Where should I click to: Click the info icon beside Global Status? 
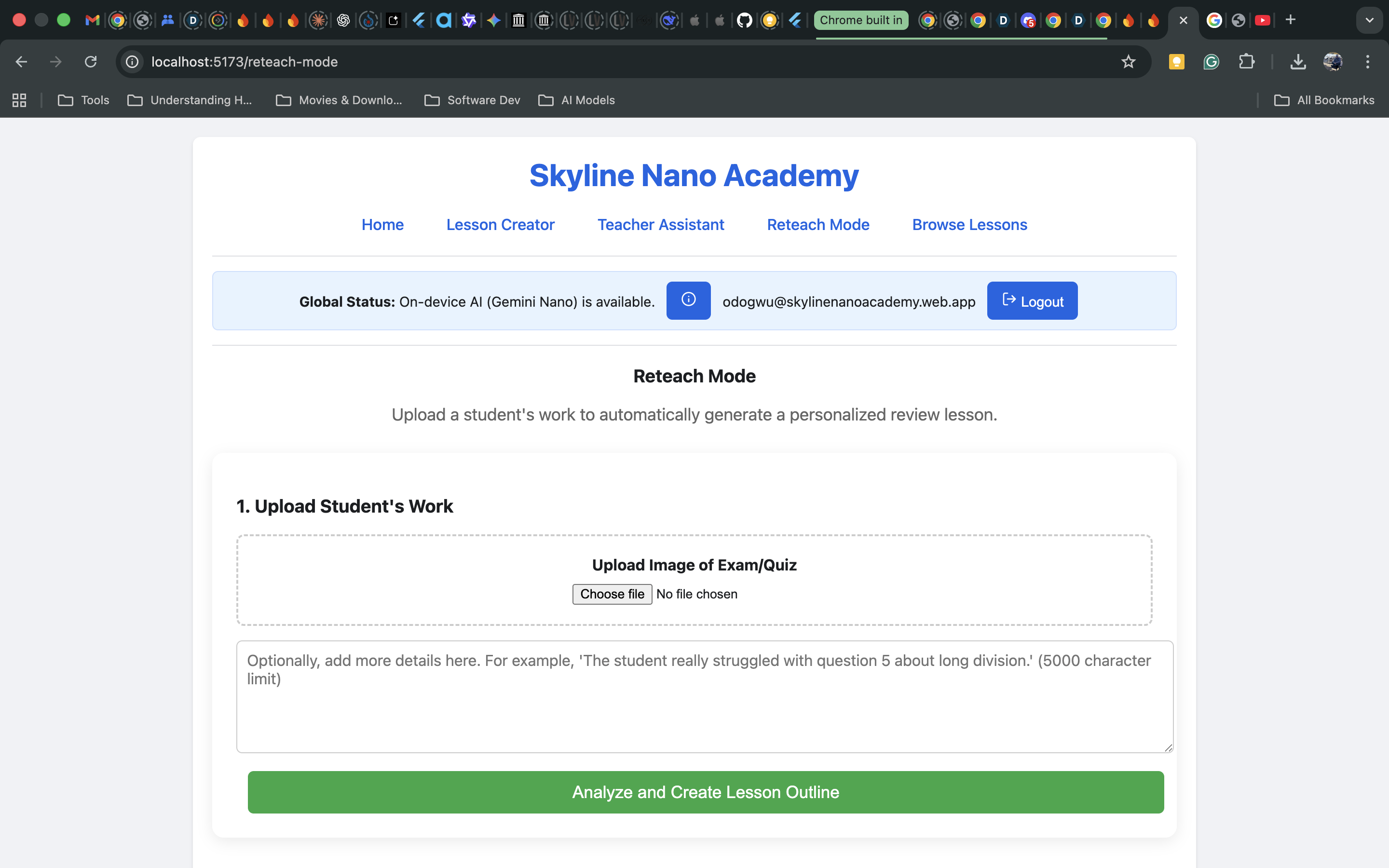coord(688,300)
